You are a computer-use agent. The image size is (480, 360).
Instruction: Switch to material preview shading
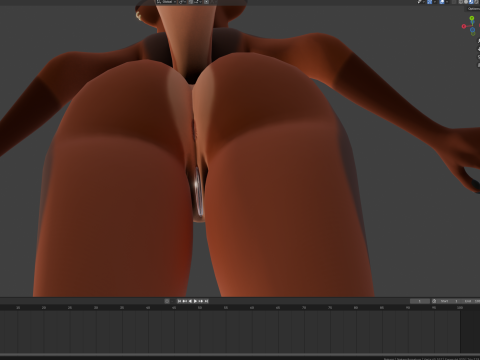click(471, 2)
